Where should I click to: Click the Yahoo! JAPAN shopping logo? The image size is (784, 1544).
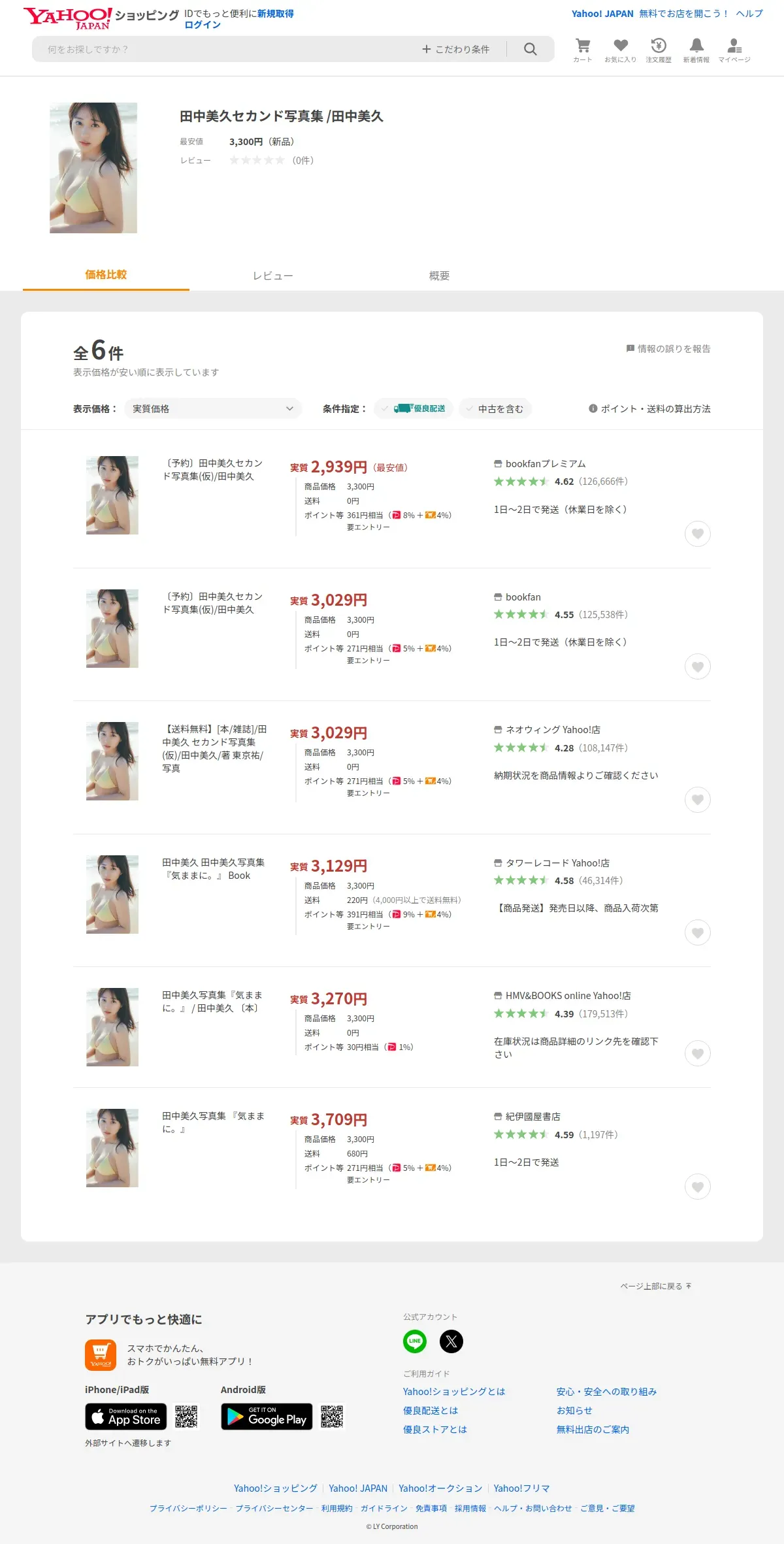coord(101,18)
